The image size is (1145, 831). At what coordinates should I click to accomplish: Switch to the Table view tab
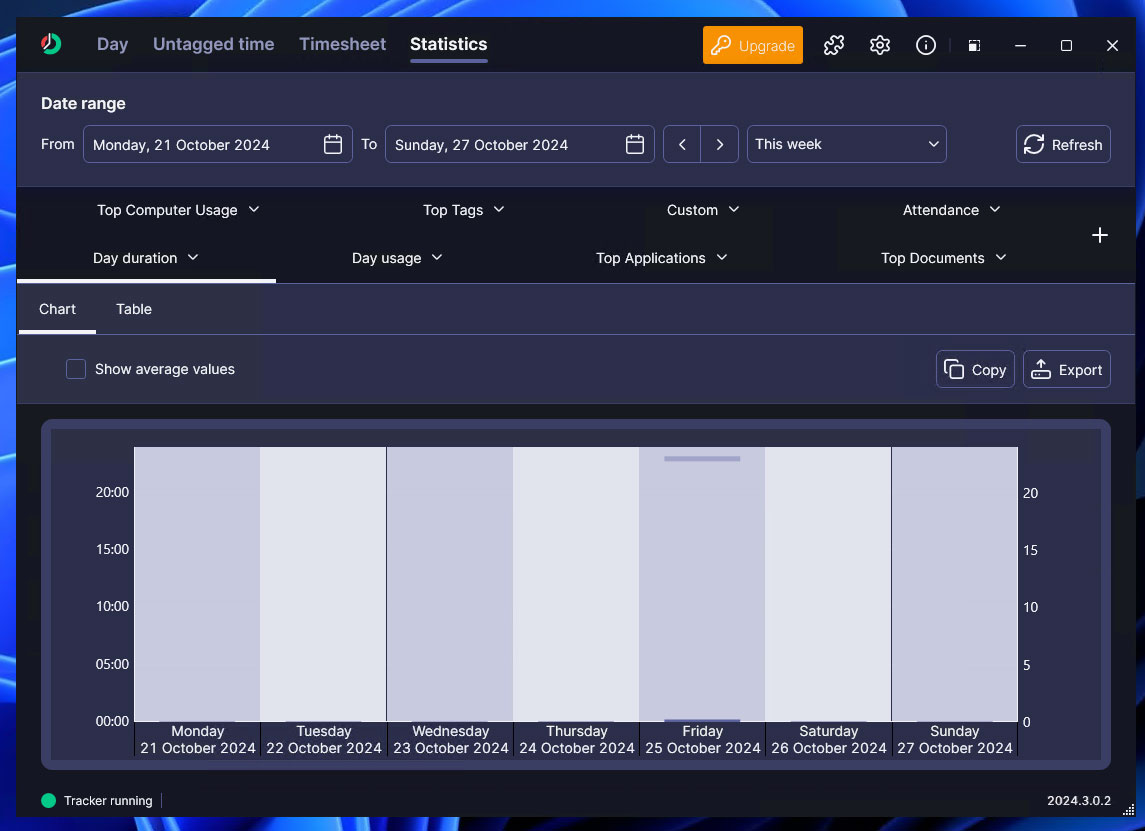coord(134,309)
